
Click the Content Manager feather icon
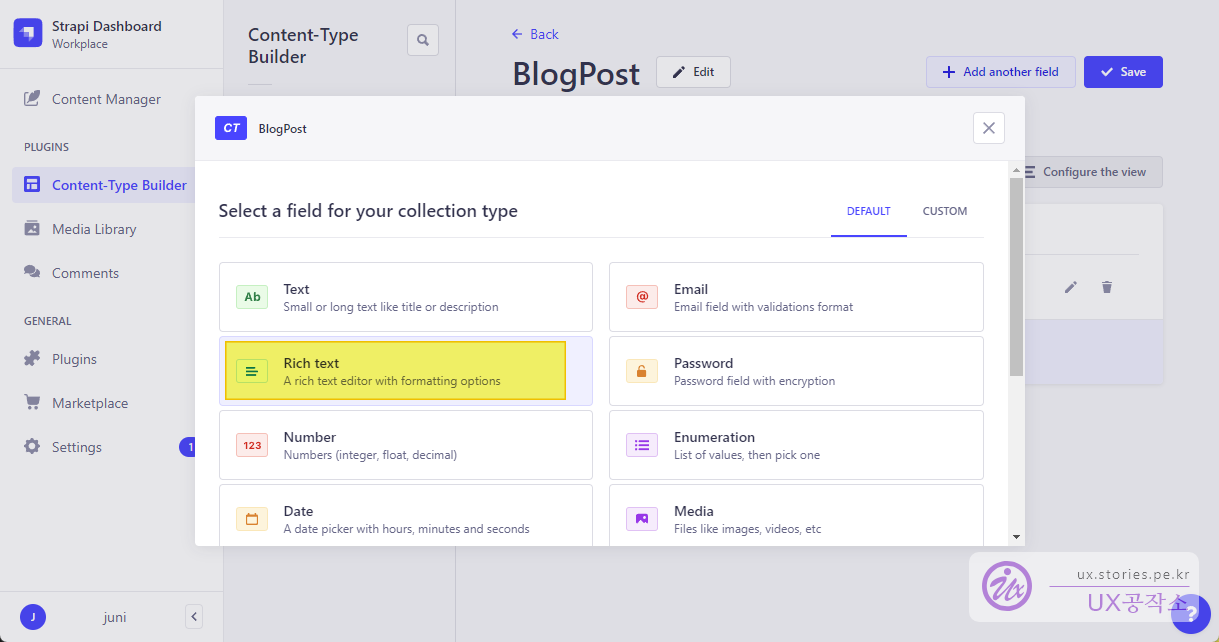point(32,99)
